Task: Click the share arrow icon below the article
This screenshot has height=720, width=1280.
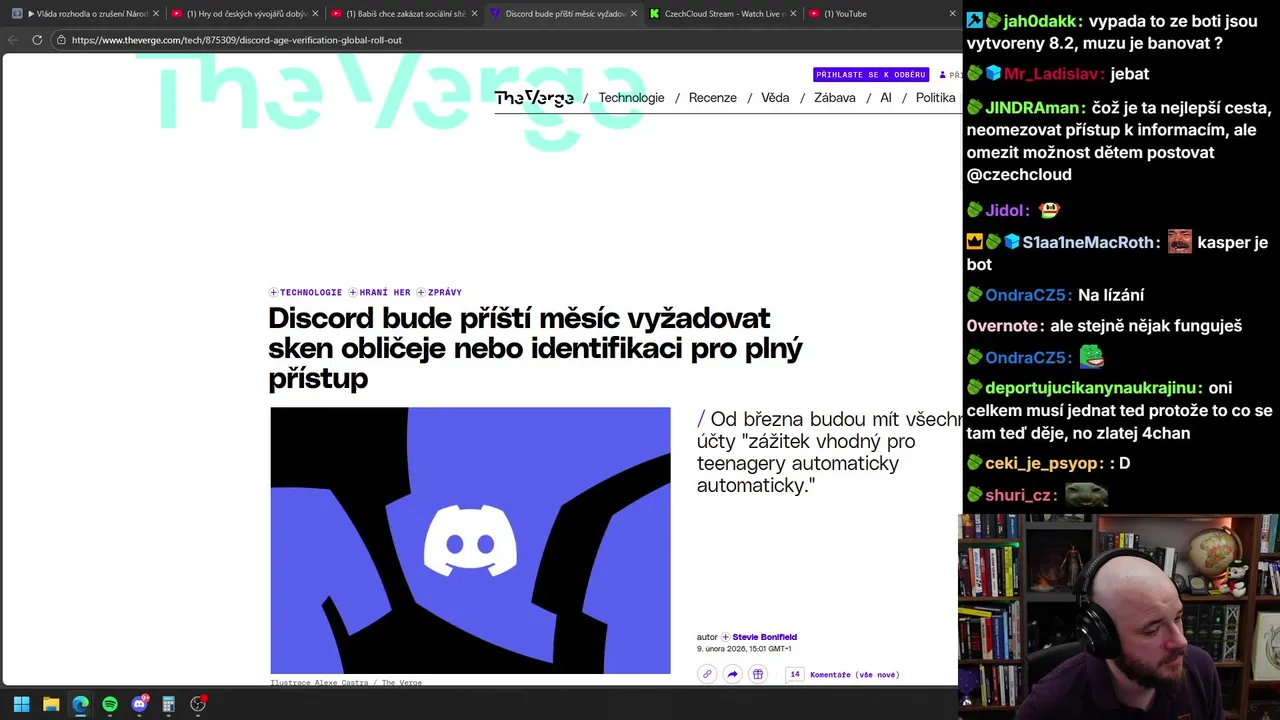Action: point(732,674)
